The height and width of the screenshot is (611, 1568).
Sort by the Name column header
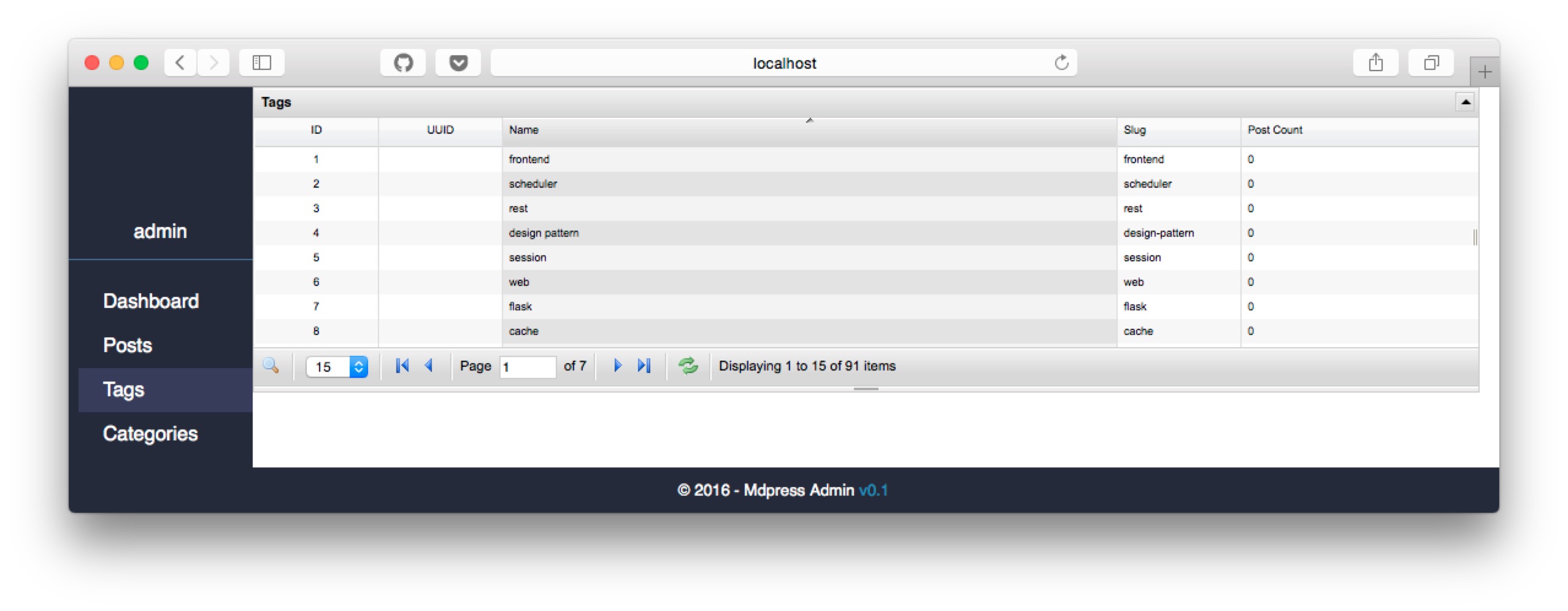coord(809,130)
